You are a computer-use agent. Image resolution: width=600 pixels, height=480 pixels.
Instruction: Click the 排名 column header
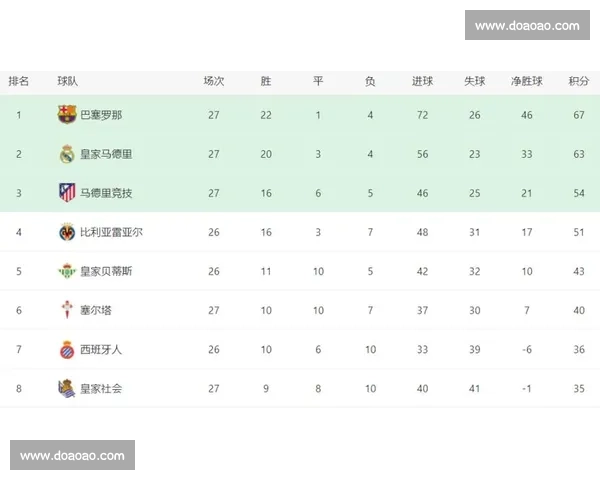coord(18,81)
